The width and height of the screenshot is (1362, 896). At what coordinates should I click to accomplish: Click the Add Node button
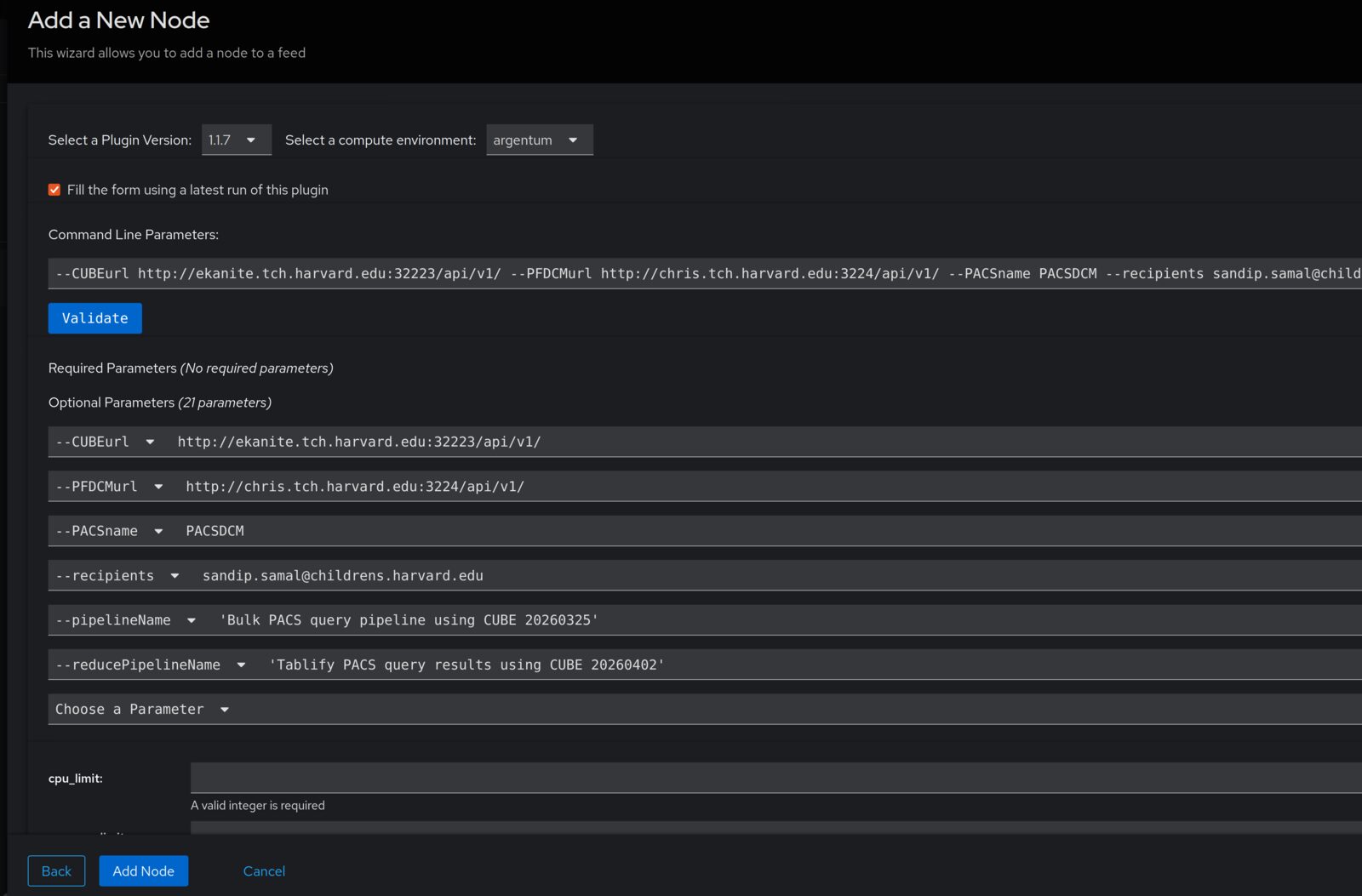click(x=143, y=870)
